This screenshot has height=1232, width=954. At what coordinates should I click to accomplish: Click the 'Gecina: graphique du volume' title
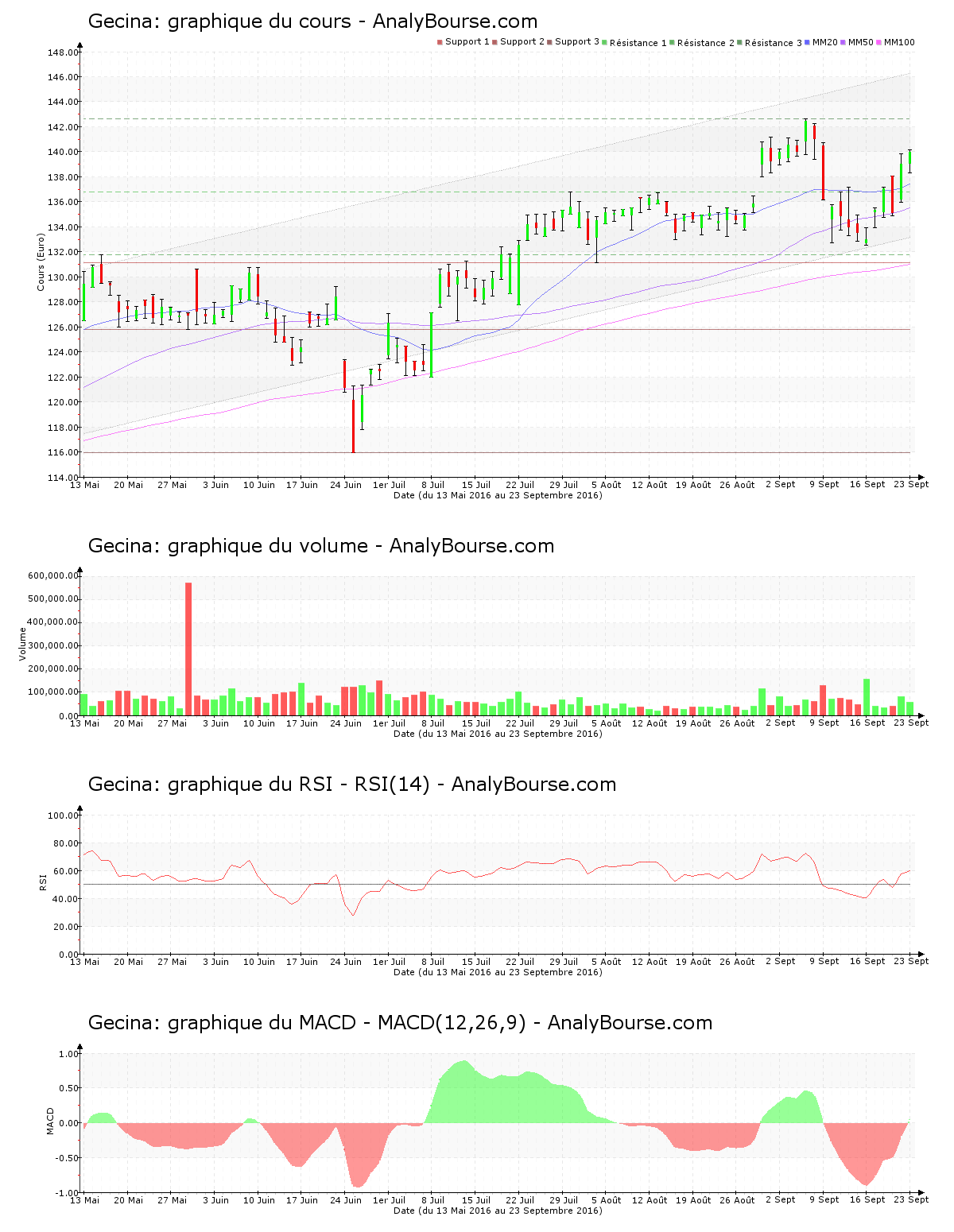click(x=321, y=546)
